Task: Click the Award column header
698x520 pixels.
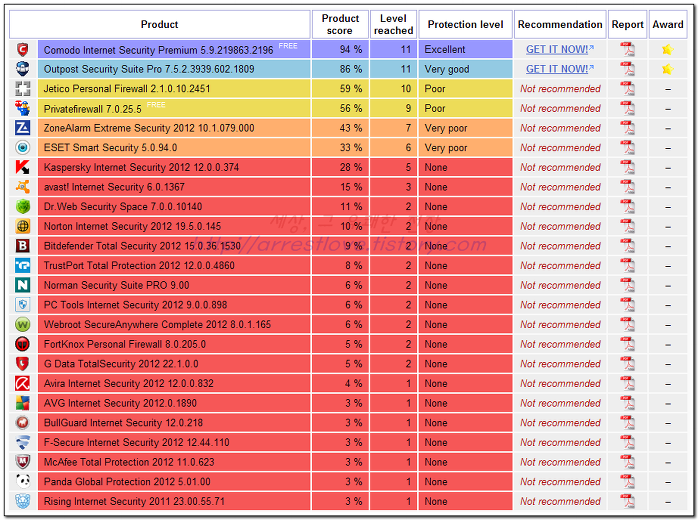Action: 668,24
